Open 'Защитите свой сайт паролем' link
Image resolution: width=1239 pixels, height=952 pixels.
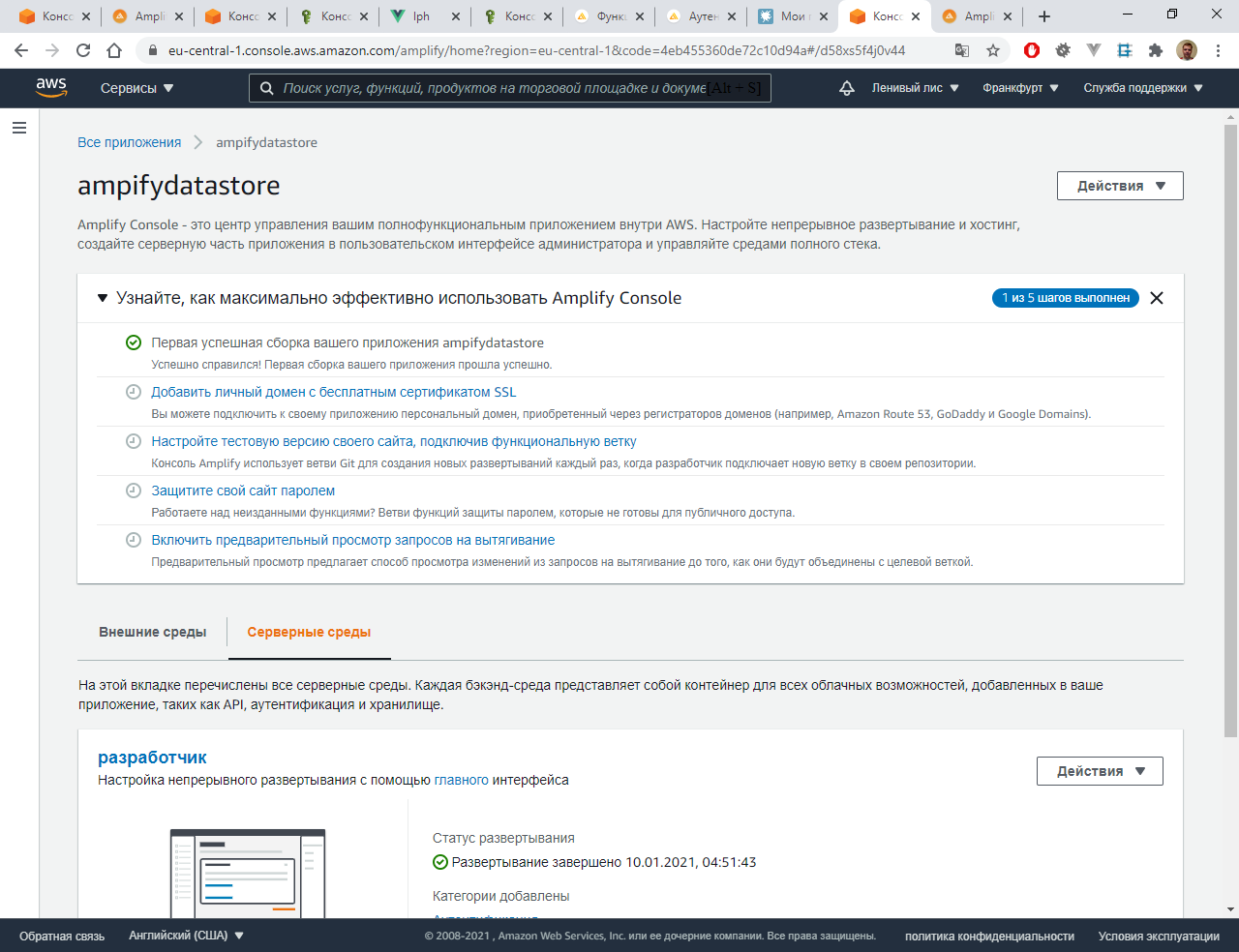(x=243, y=491)
